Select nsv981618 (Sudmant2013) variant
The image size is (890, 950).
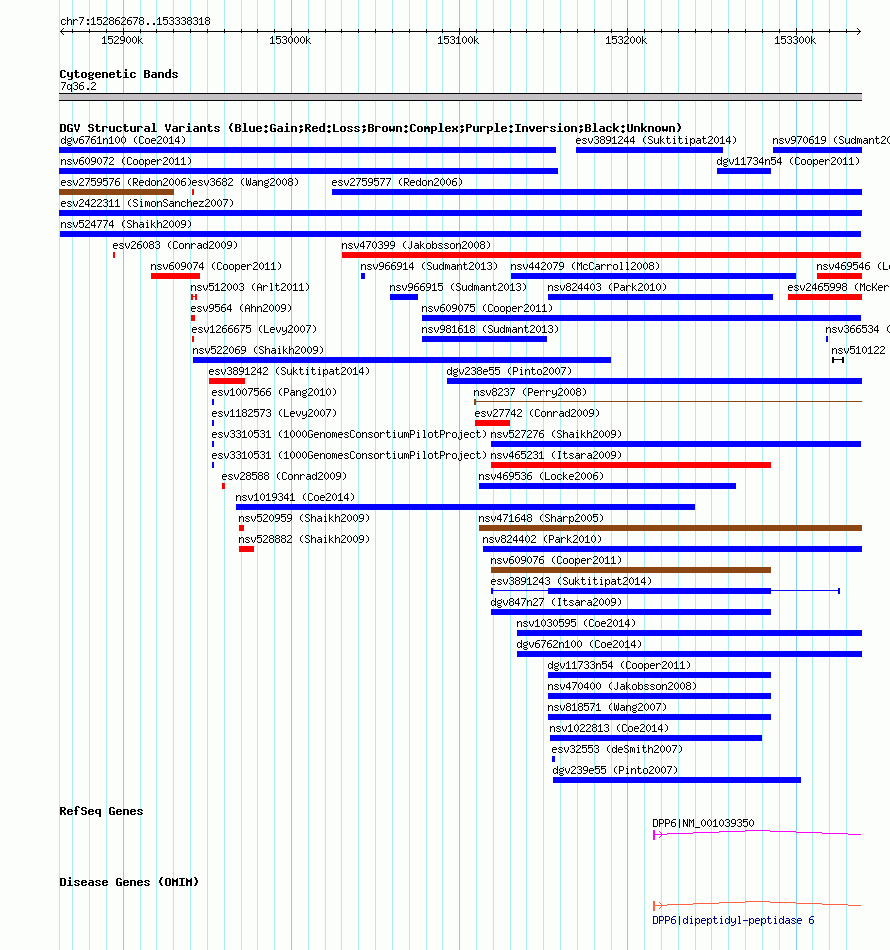click(x=484, y=339)
